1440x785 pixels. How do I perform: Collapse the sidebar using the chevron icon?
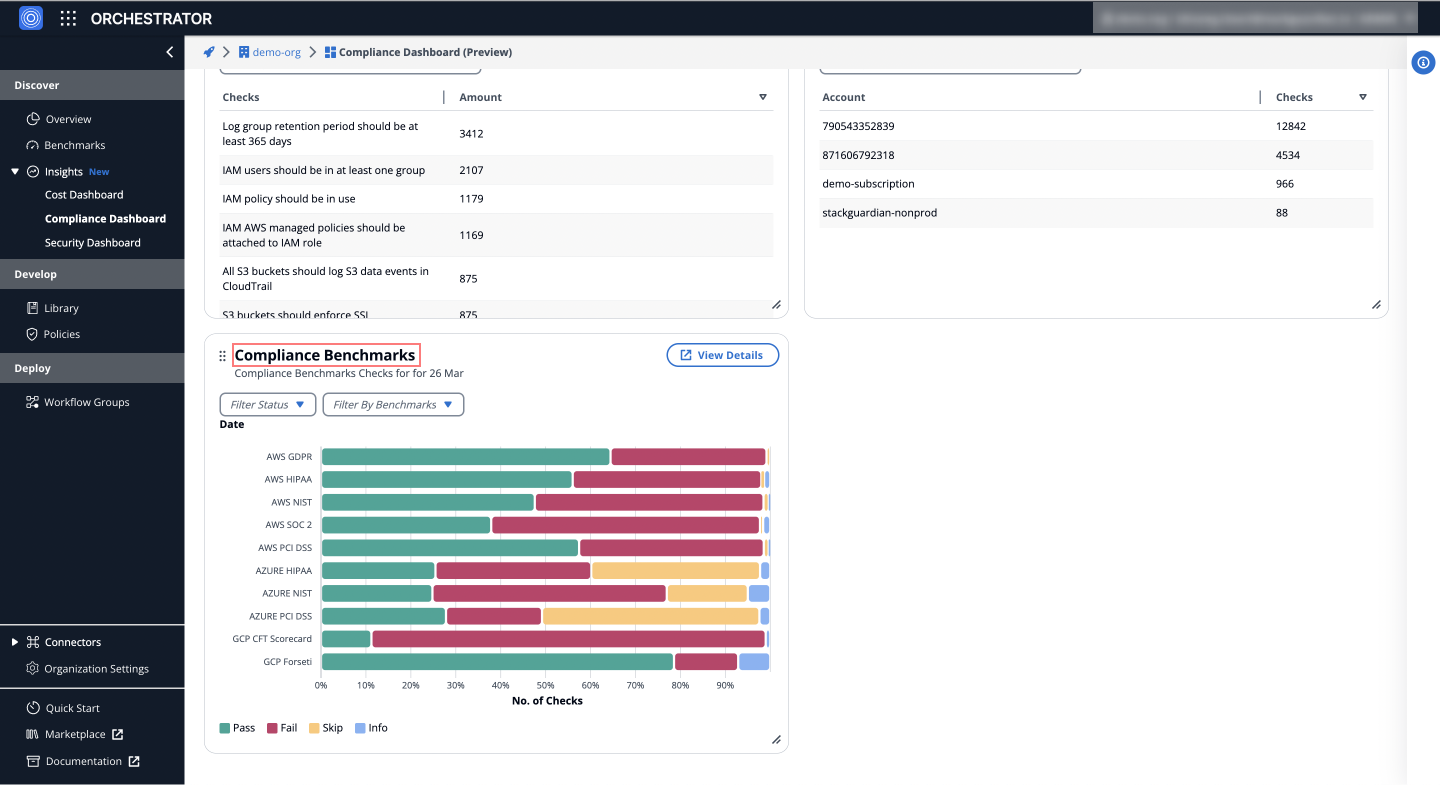pos(169,52)
